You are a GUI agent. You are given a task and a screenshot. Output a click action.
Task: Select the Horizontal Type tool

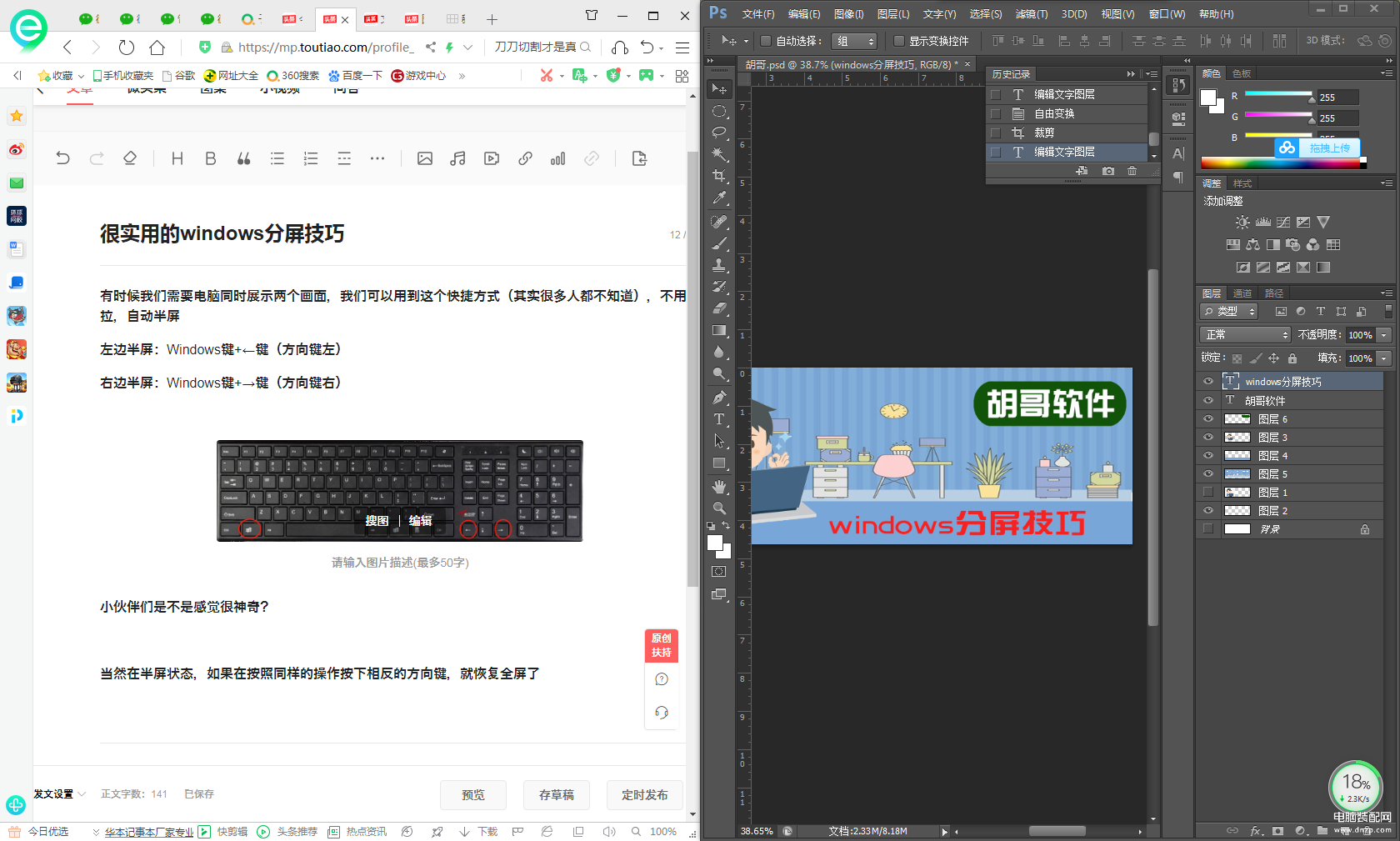click(719, 419)
